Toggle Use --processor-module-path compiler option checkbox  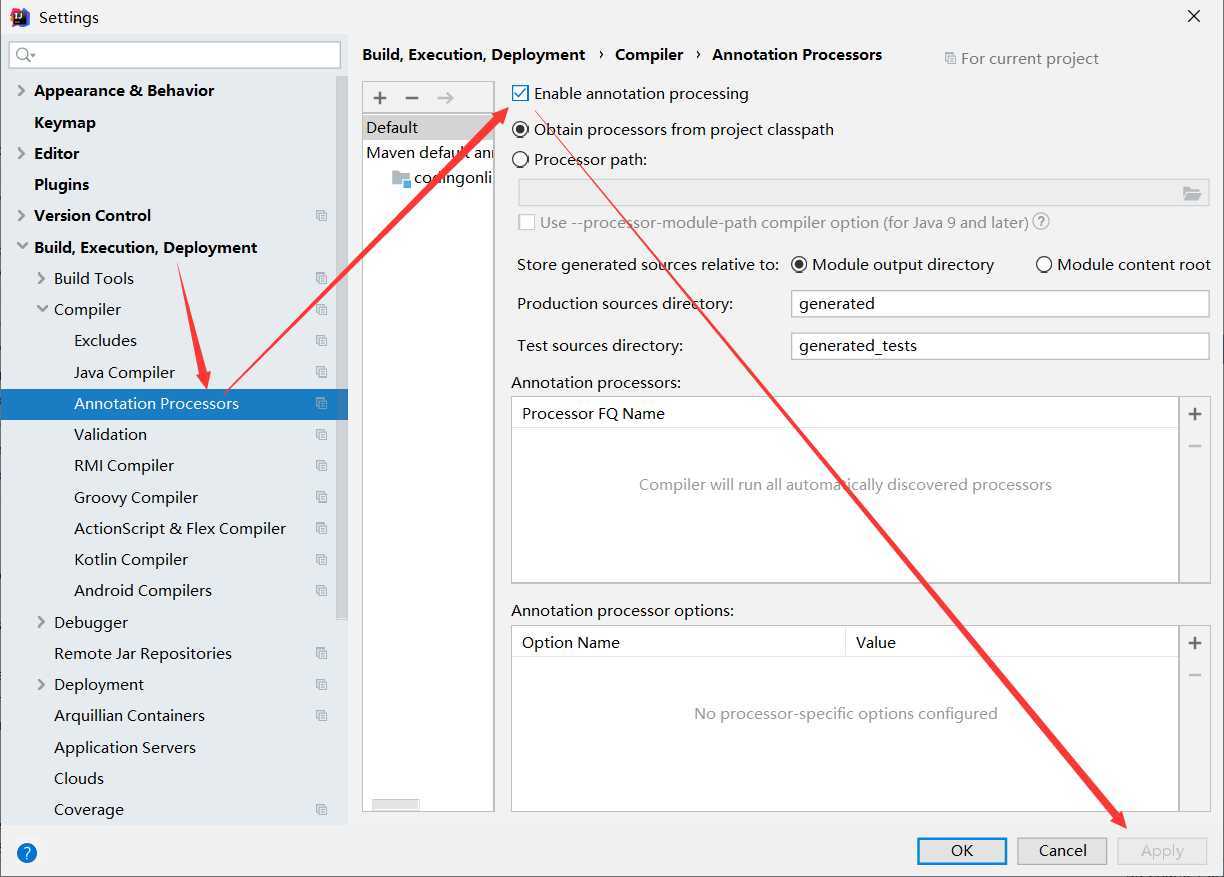(526, 222)
